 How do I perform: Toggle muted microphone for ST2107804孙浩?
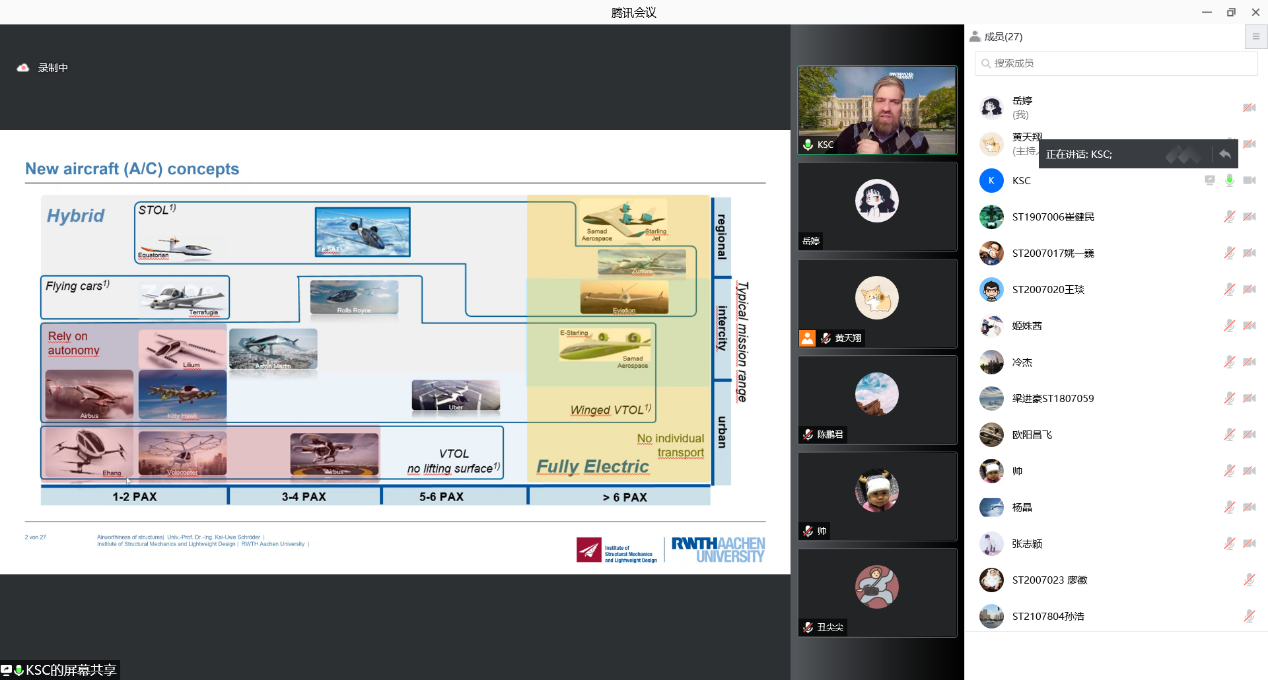click(x=1249, y=616)
